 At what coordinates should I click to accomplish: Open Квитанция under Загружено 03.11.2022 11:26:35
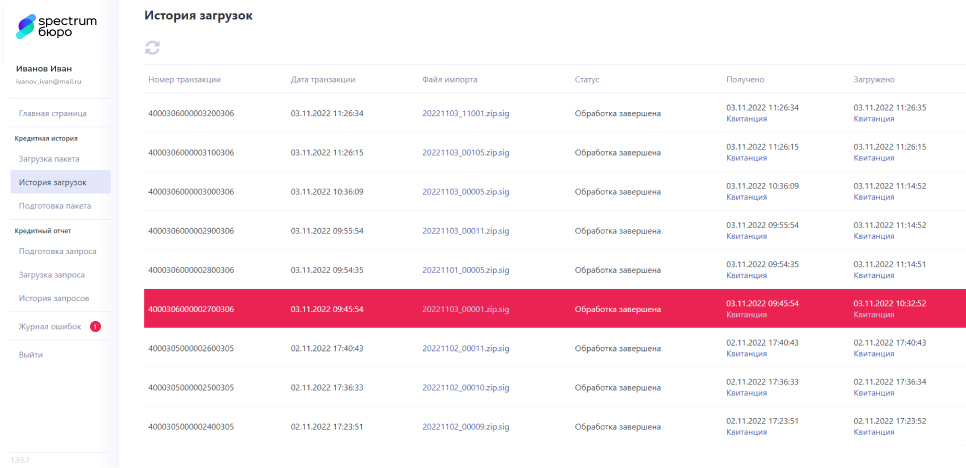click(x=874, y=119)
